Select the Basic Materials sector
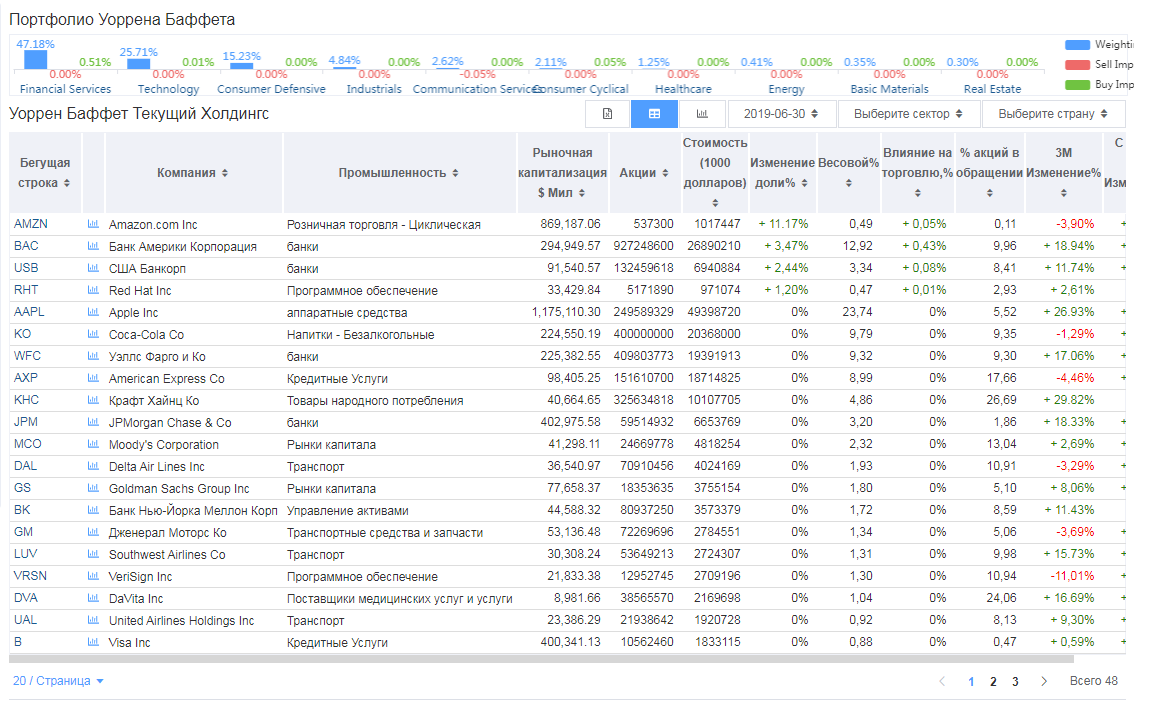 coord(889,89)
